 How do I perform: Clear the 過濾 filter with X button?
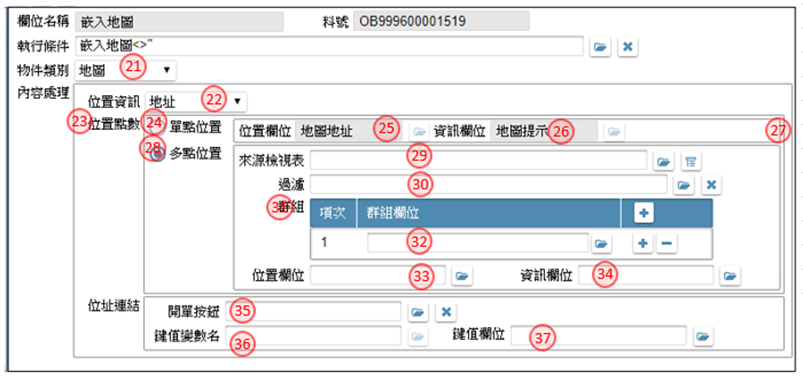point(711,185)
